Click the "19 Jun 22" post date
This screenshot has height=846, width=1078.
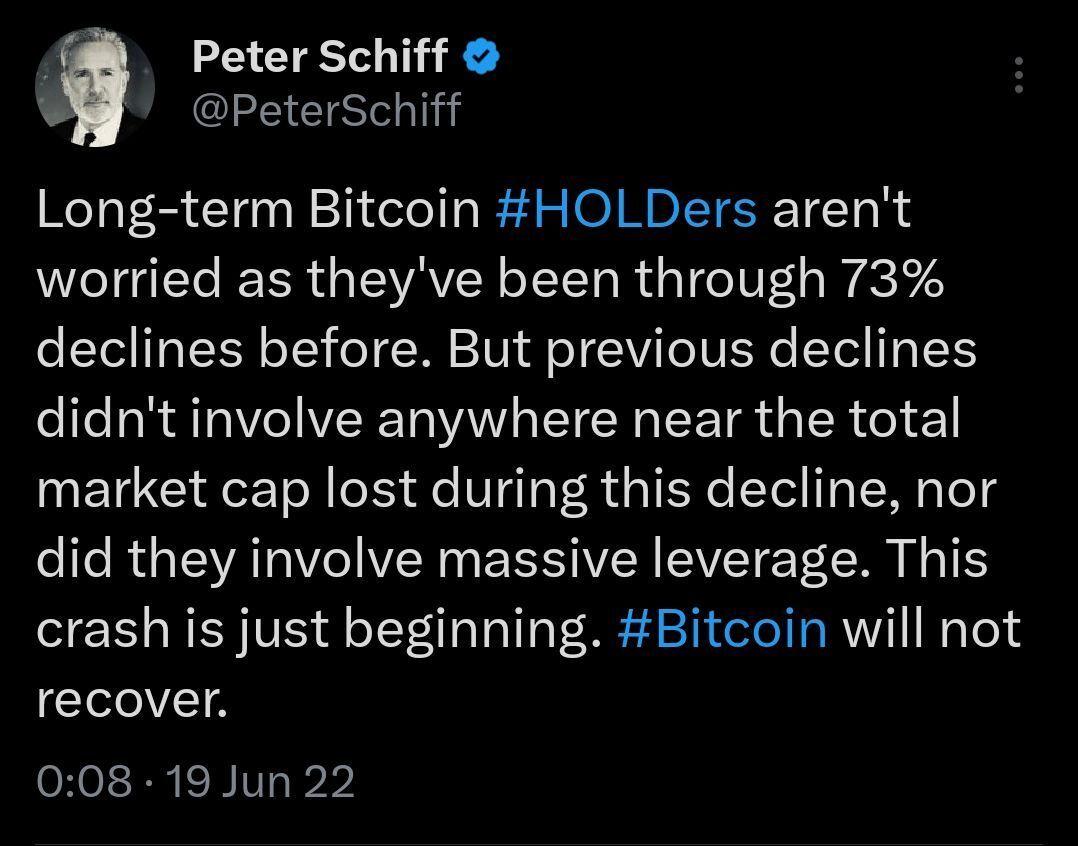261,781
